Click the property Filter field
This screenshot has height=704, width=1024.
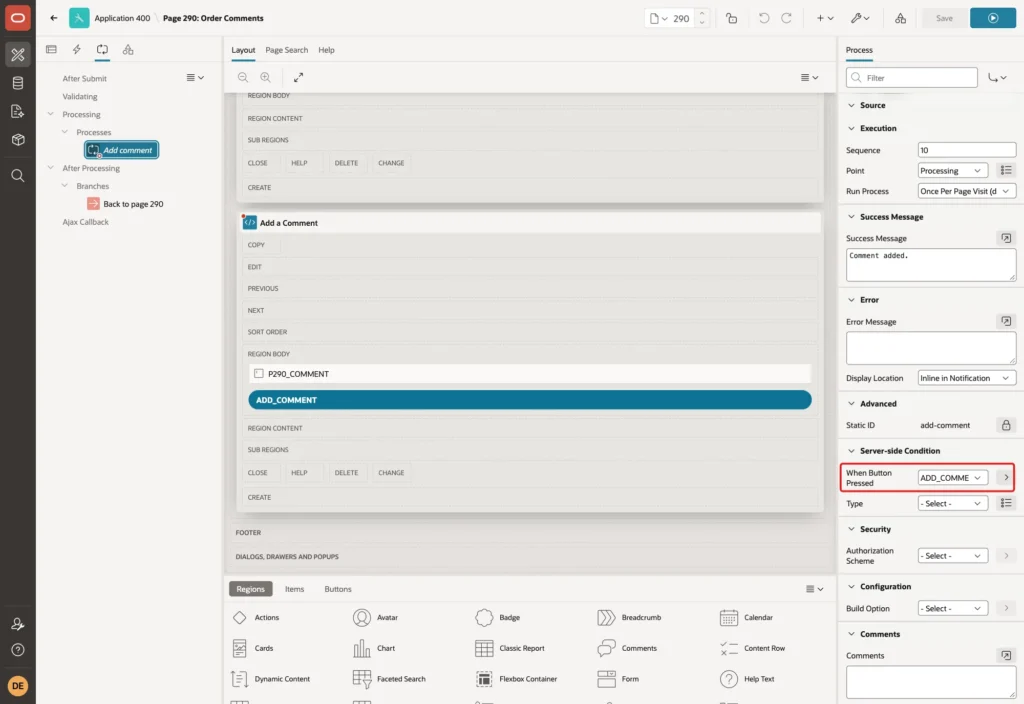coord(912,78)
